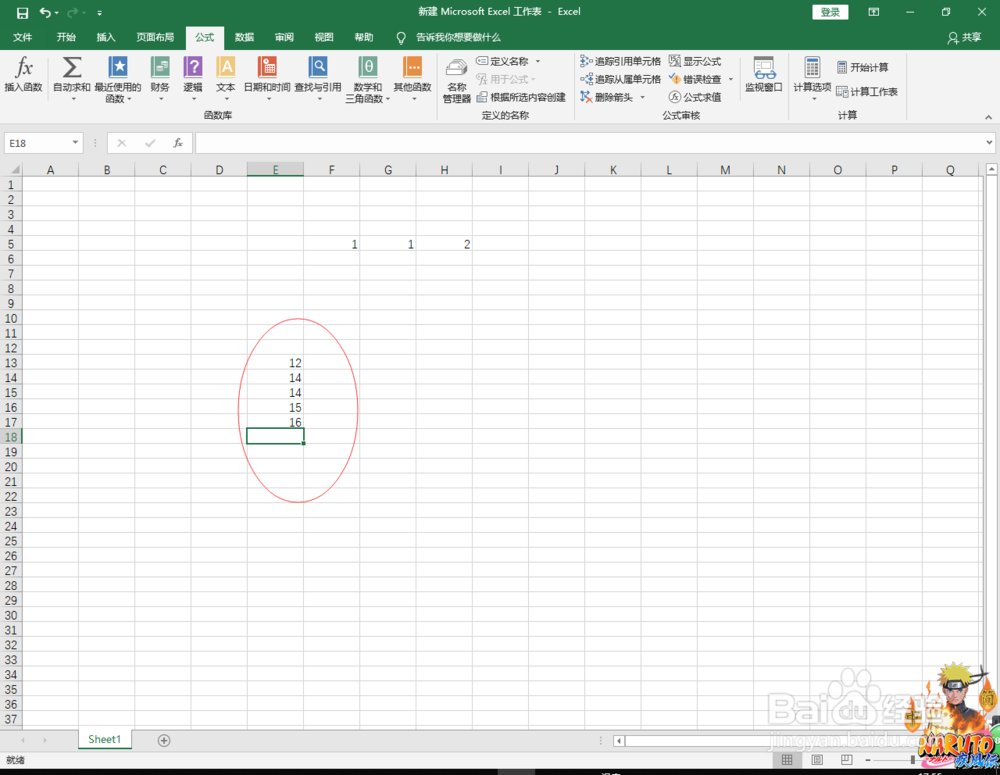This screenshot has height=775, width=1000.
Task: Switch to Normal view in status bar
Action: coord(787,760)
